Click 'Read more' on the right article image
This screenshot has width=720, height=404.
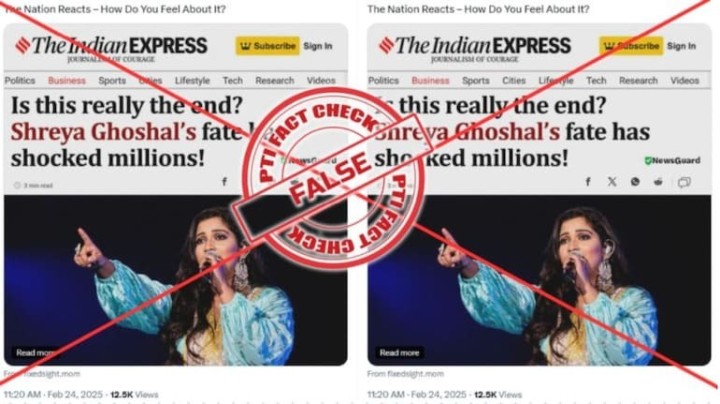[399, 353]
